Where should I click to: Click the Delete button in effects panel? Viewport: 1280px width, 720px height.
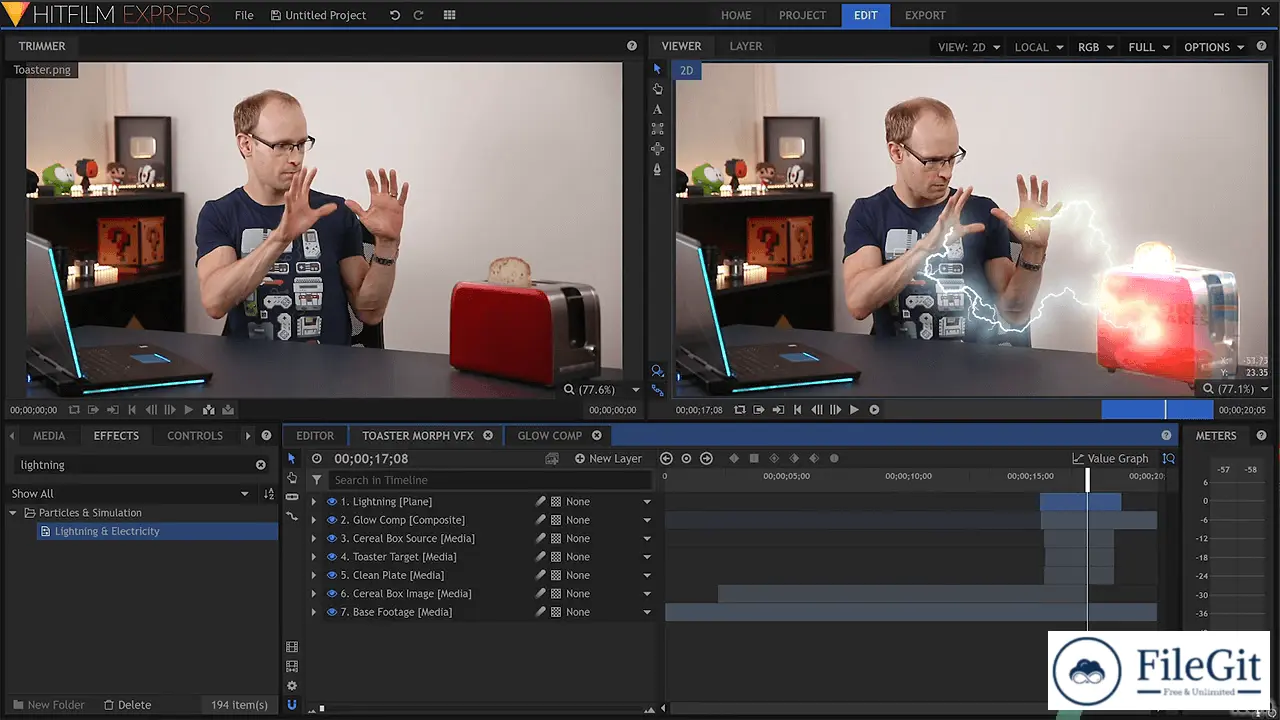(x=127, y=705)
